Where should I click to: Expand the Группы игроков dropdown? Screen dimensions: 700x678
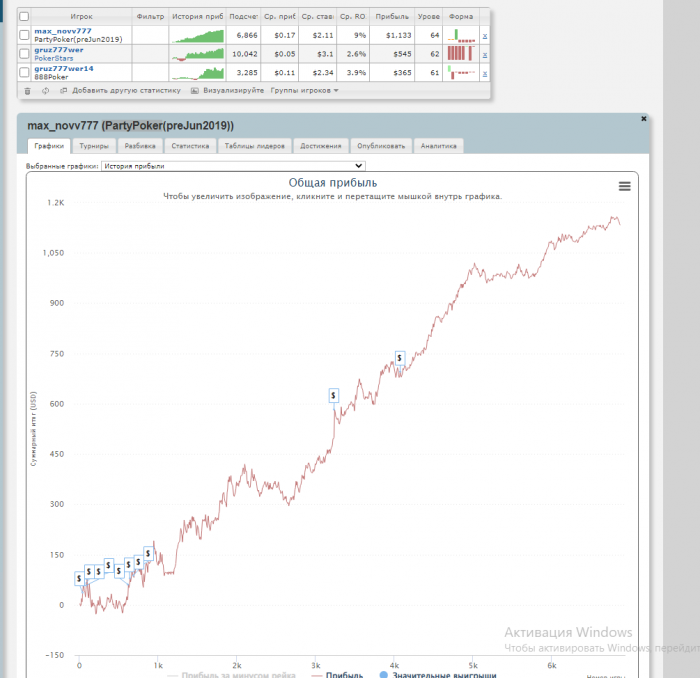click(304, 91)
